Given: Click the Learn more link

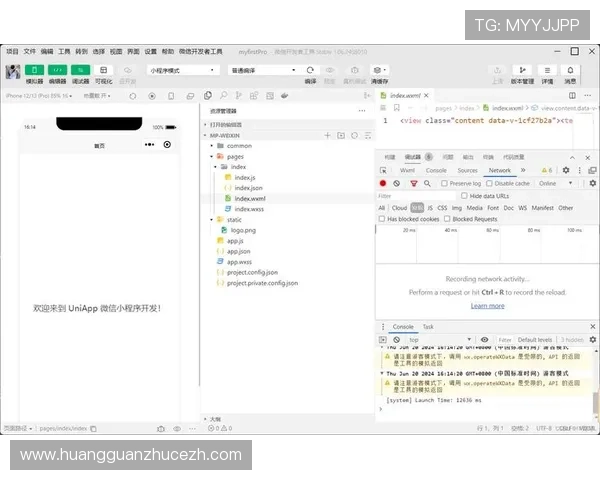Looking at the screenshot, I should [x=488, y=306].
